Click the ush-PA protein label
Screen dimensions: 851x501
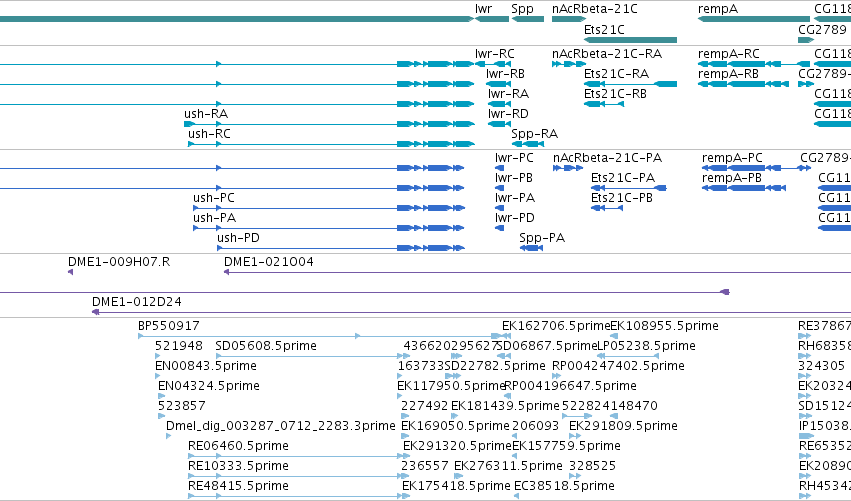pyautogui.click(x=214, y=218)
